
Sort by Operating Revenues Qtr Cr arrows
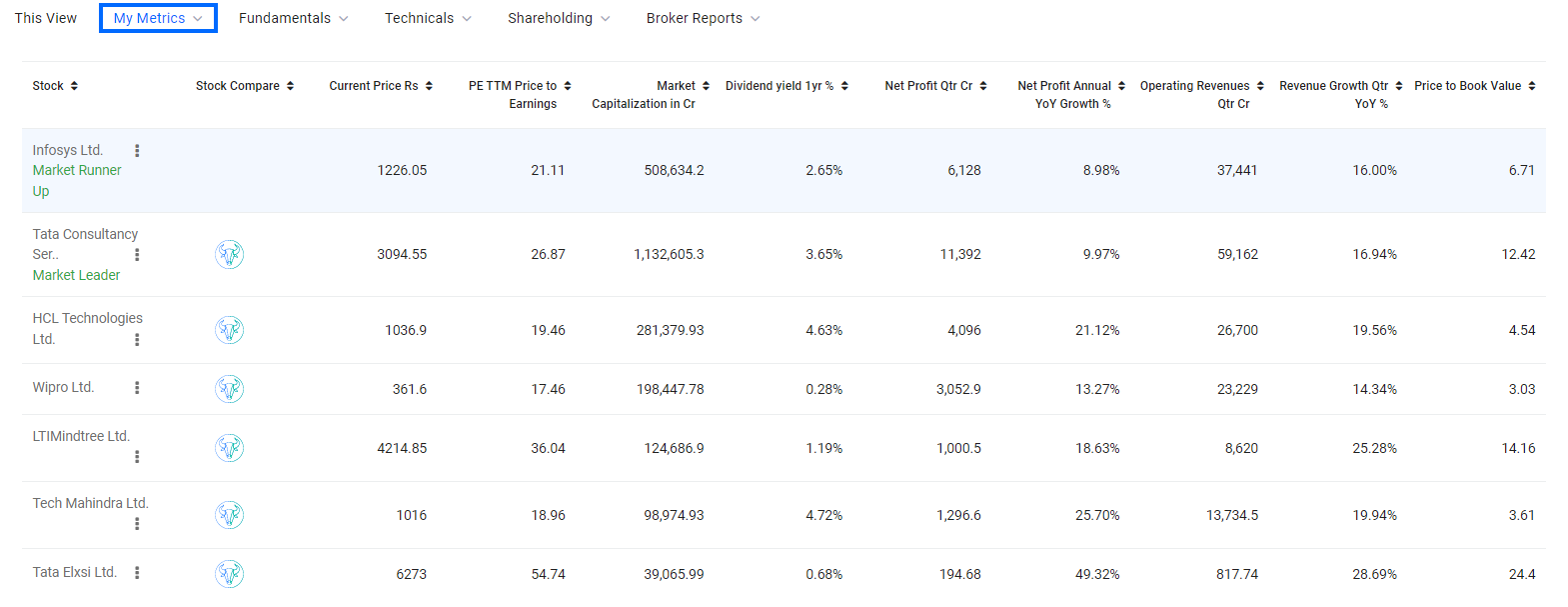click(x=1260, y=86)
